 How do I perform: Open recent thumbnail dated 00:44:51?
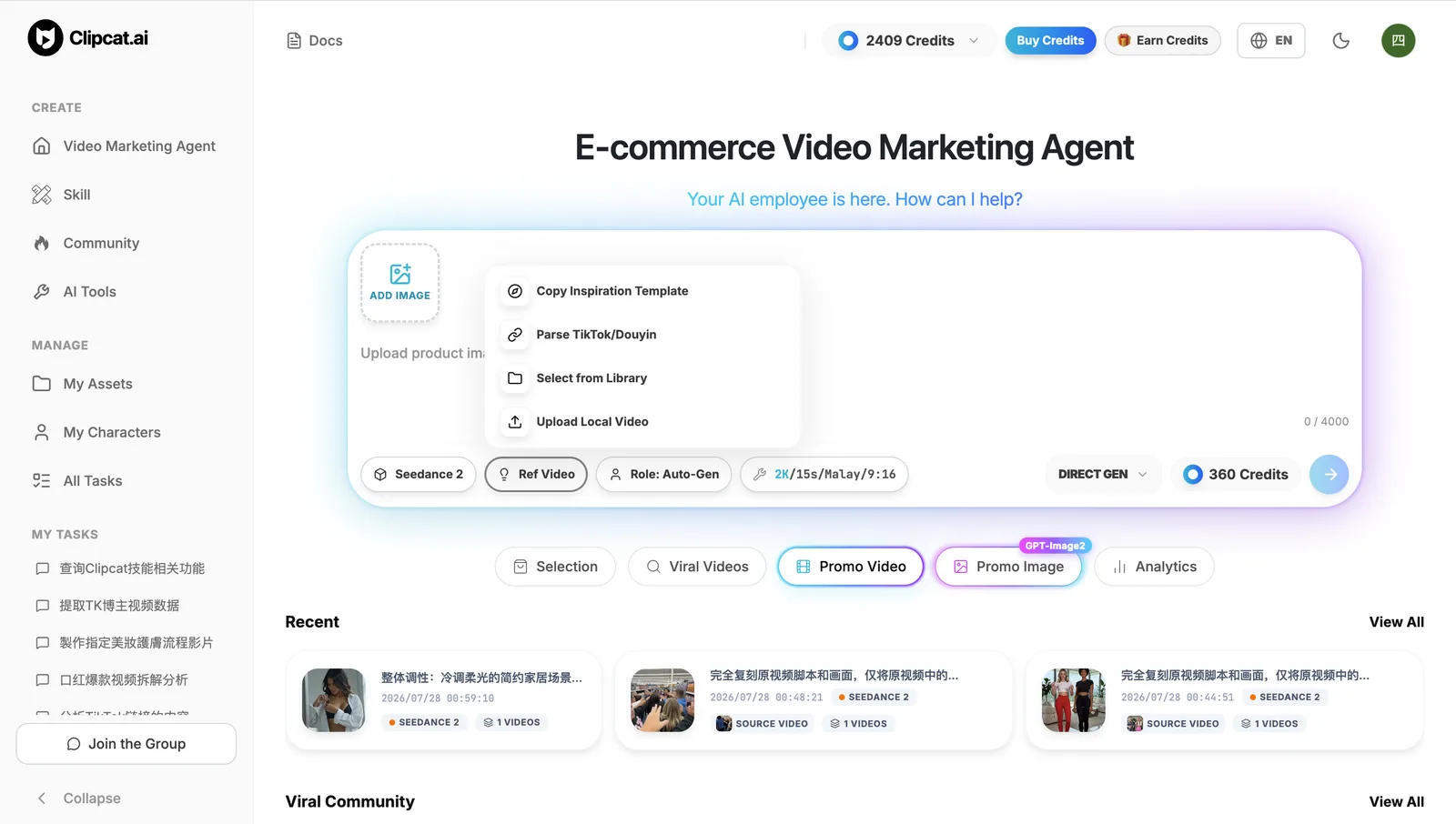point(1074,700)
